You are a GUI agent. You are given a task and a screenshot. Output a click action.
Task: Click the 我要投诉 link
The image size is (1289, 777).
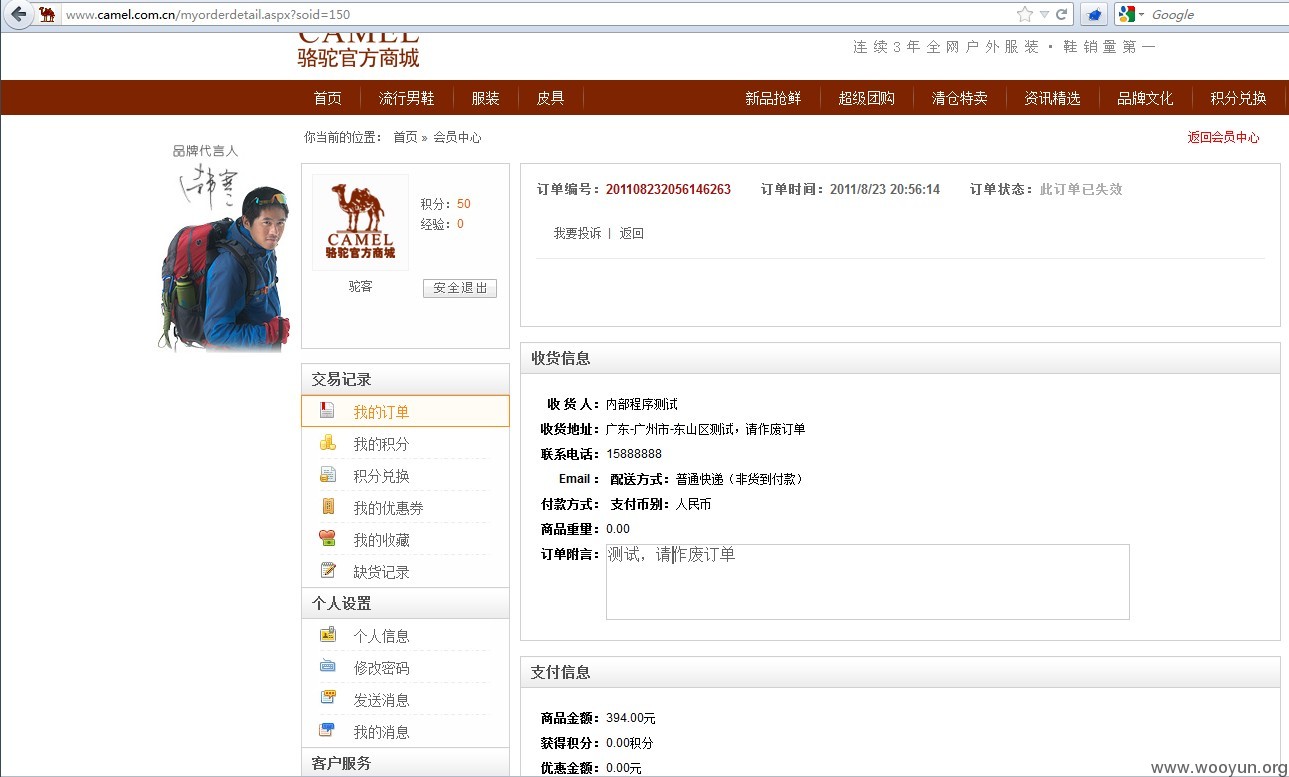pyautogui.click(x=577, y=233)
